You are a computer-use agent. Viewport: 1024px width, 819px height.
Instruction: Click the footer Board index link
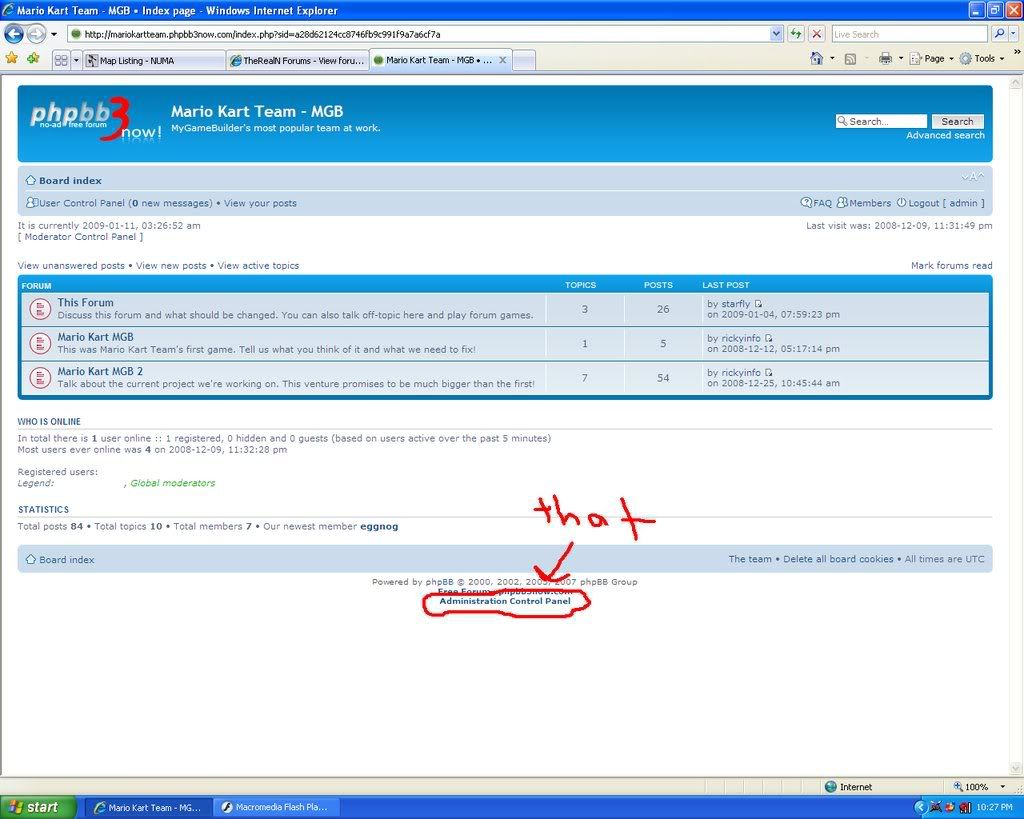(67, 560)
